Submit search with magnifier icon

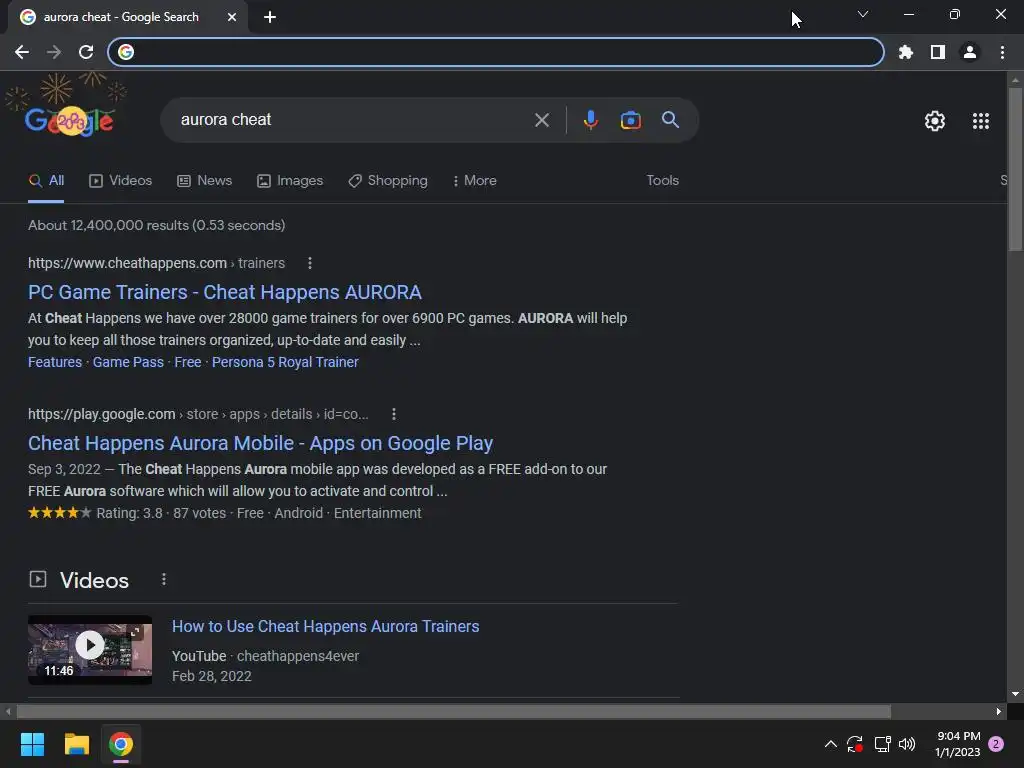click(670, 120)
